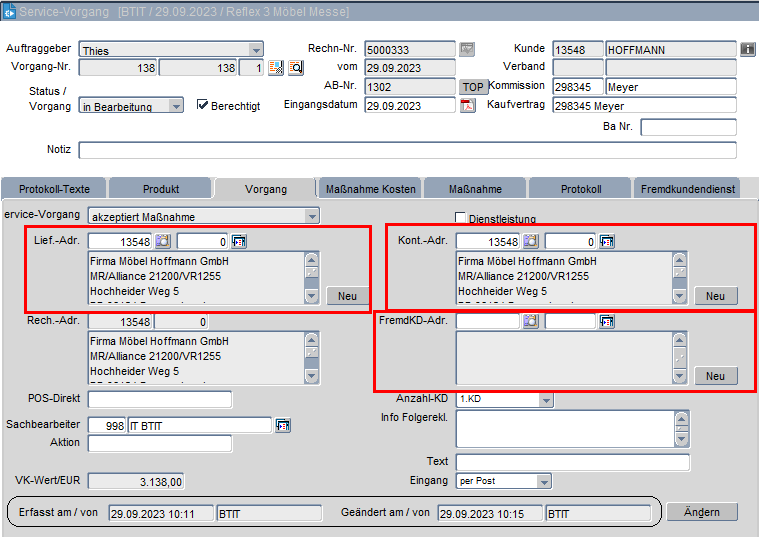This screenshot has width=759, height=537.
Task: Click Neu button for FremdKD-Adr.
Action: click(x=715, y=376)
